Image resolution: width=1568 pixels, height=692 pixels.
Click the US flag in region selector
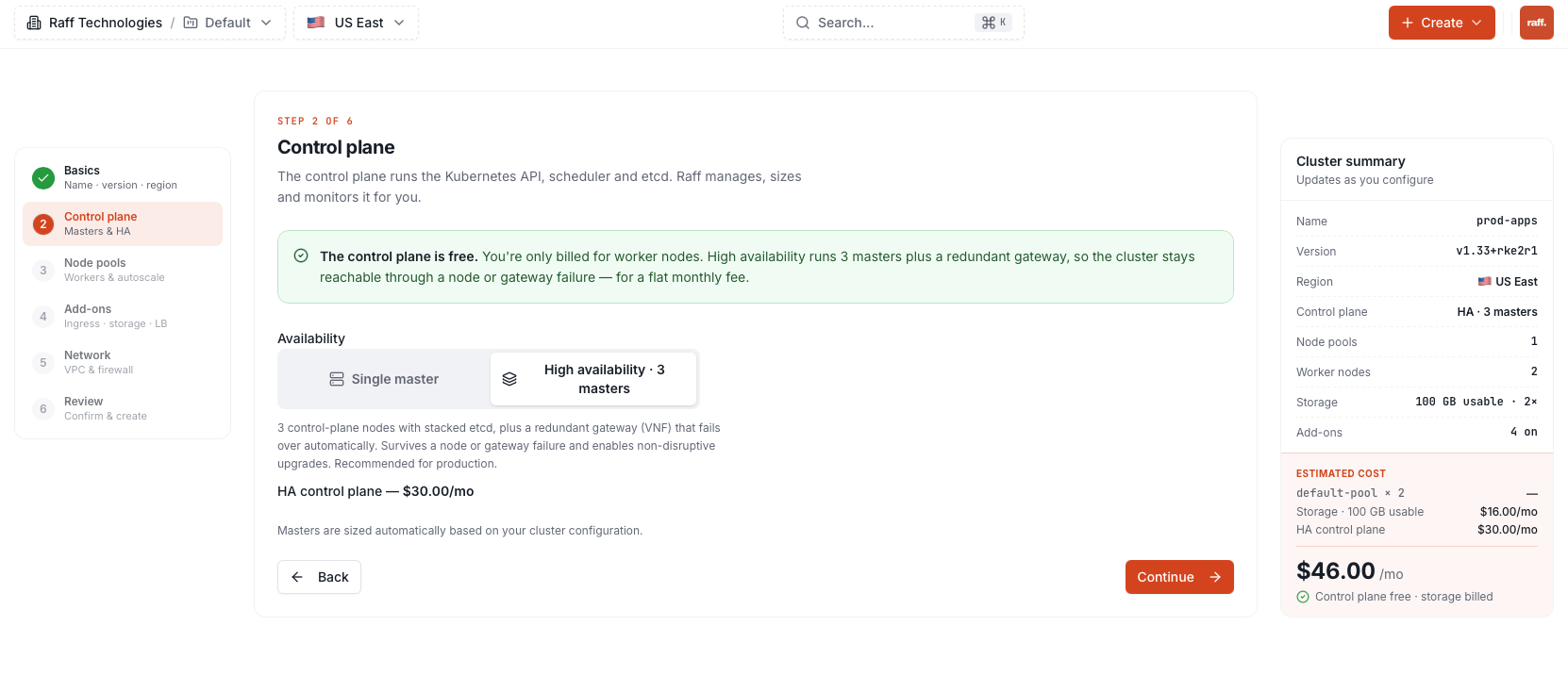(x=316, y=23)
